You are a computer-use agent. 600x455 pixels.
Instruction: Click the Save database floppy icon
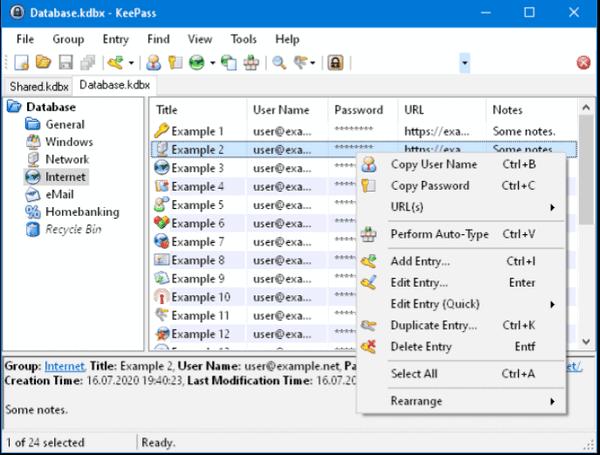tap(65, 62)
